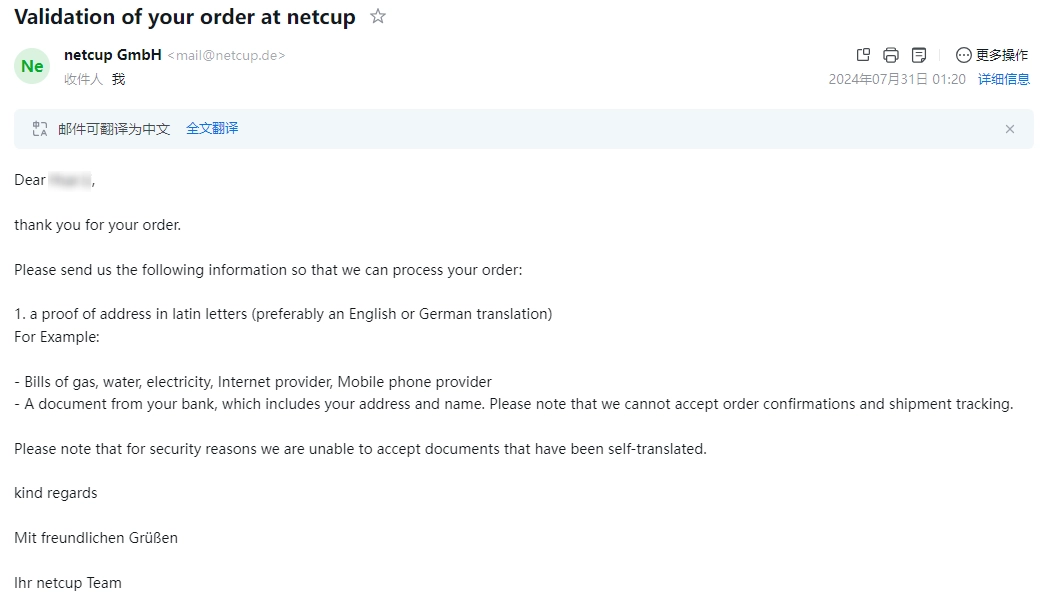Show 详细信息 email details

coord(1003,79)
